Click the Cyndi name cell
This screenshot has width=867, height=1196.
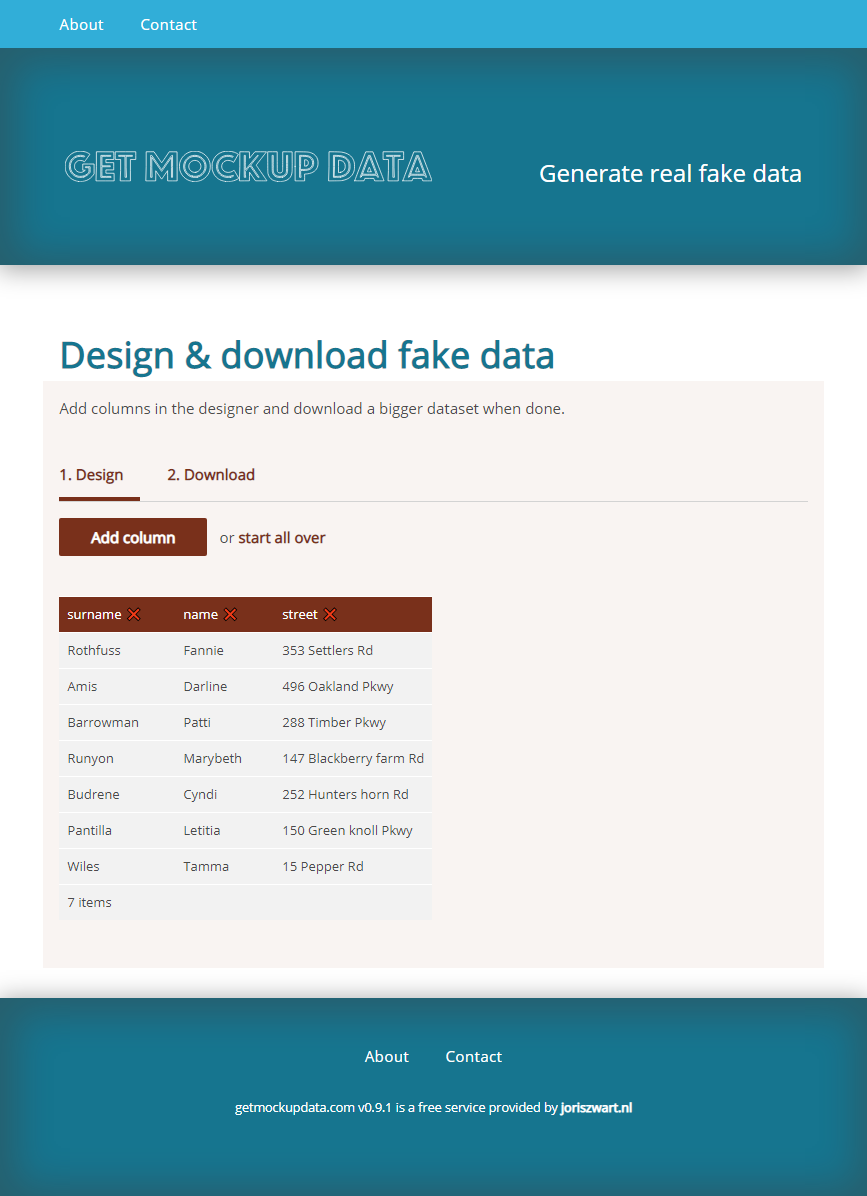224,794
